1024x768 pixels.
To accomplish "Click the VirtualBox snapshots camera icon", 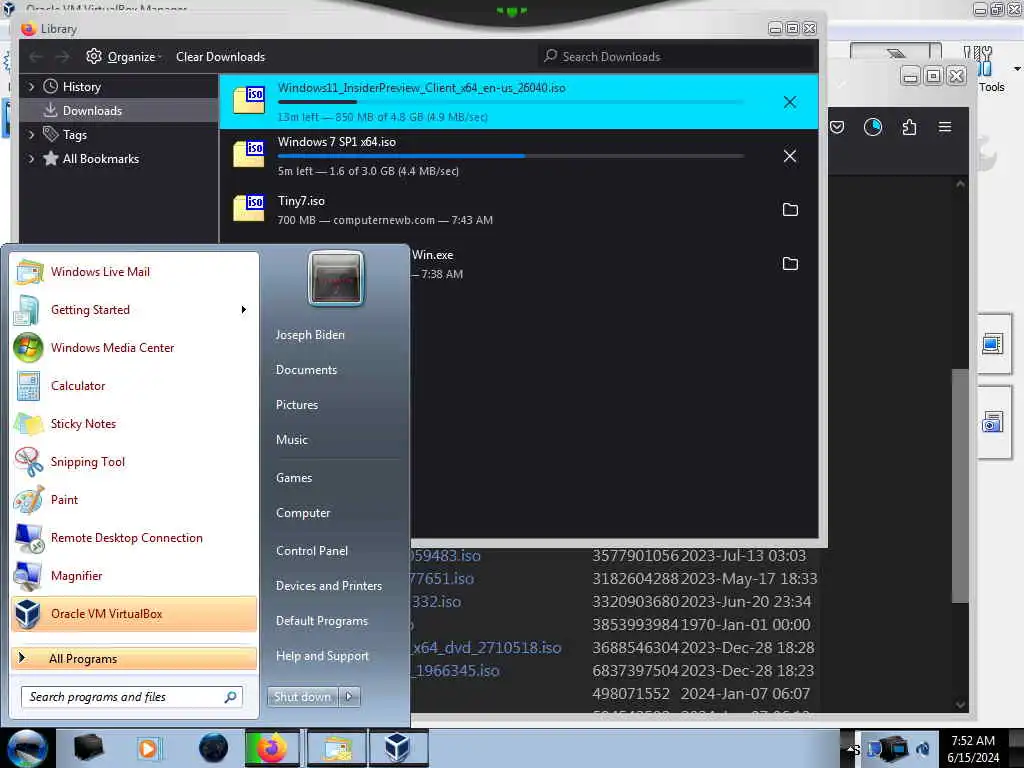I will pyautogui.click(x=992, y=423).
